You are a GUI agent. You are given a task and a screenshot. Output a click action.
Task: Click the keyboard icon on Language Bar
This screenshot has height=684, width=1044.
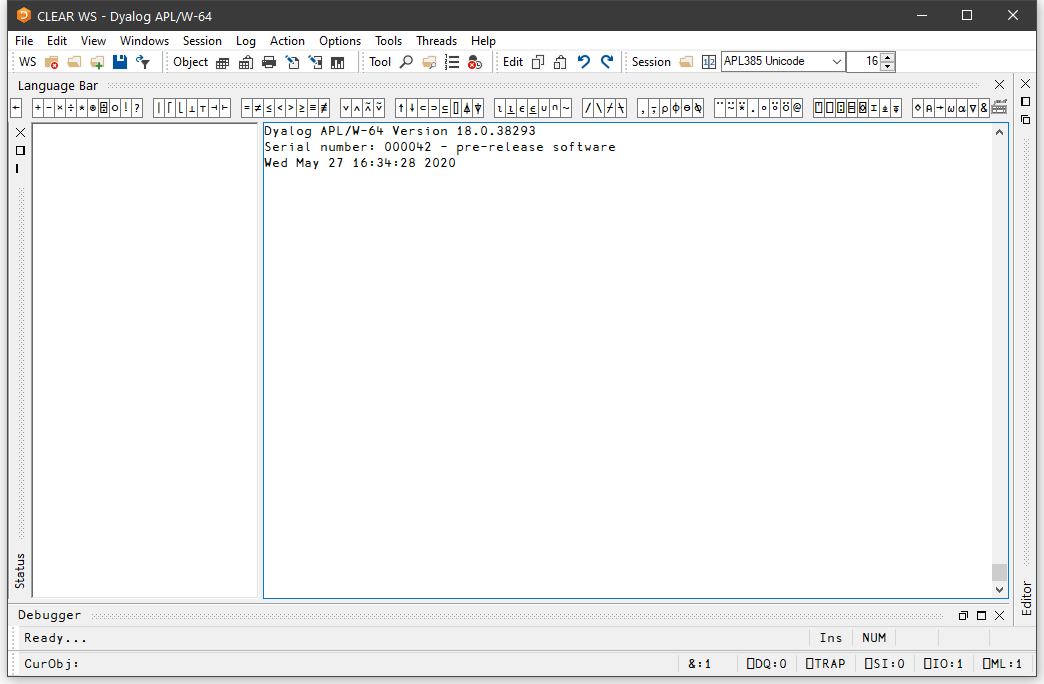point(999,108)
